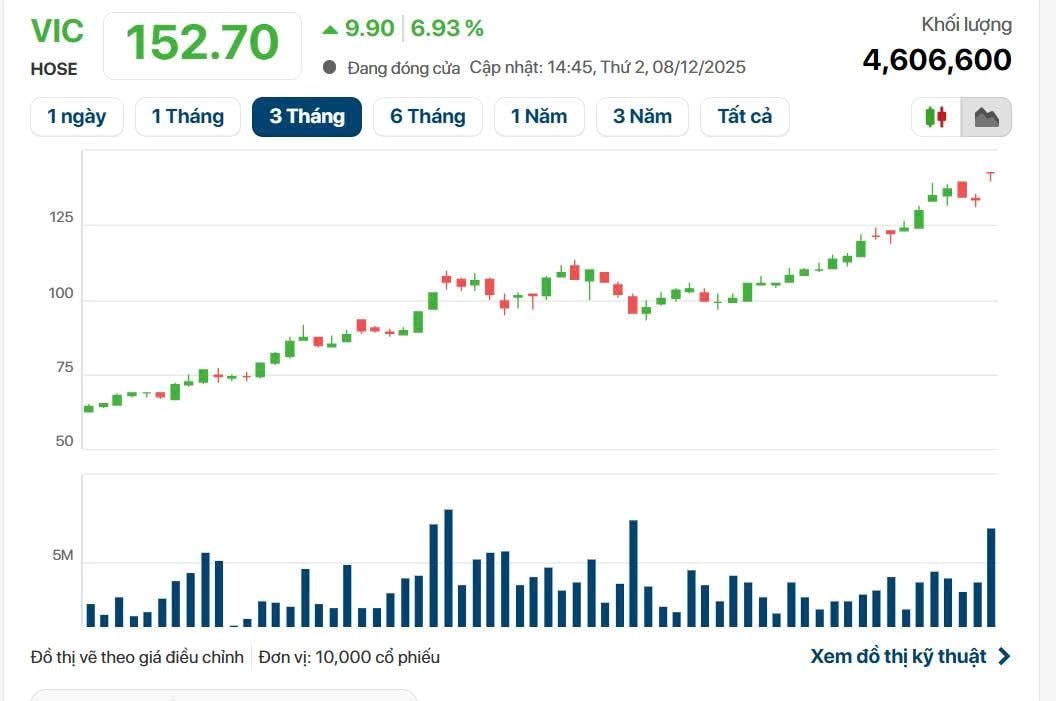
Task: Click the last volume bar on the right
Action: [991, 577]
